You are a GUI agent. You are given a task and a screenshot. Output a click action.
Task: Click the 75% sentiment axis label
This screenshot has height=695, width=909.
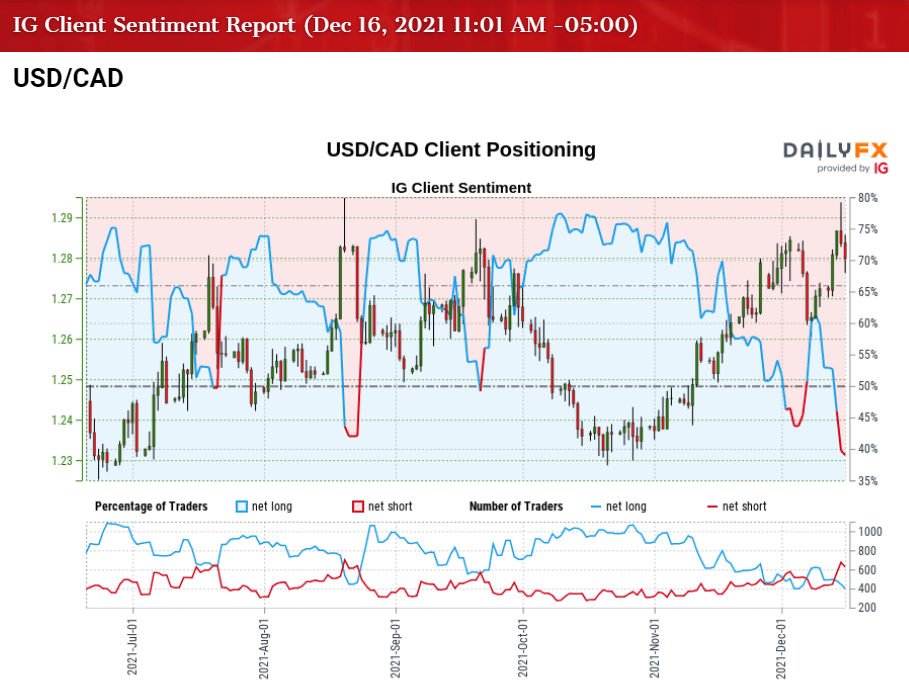(868, 230)
